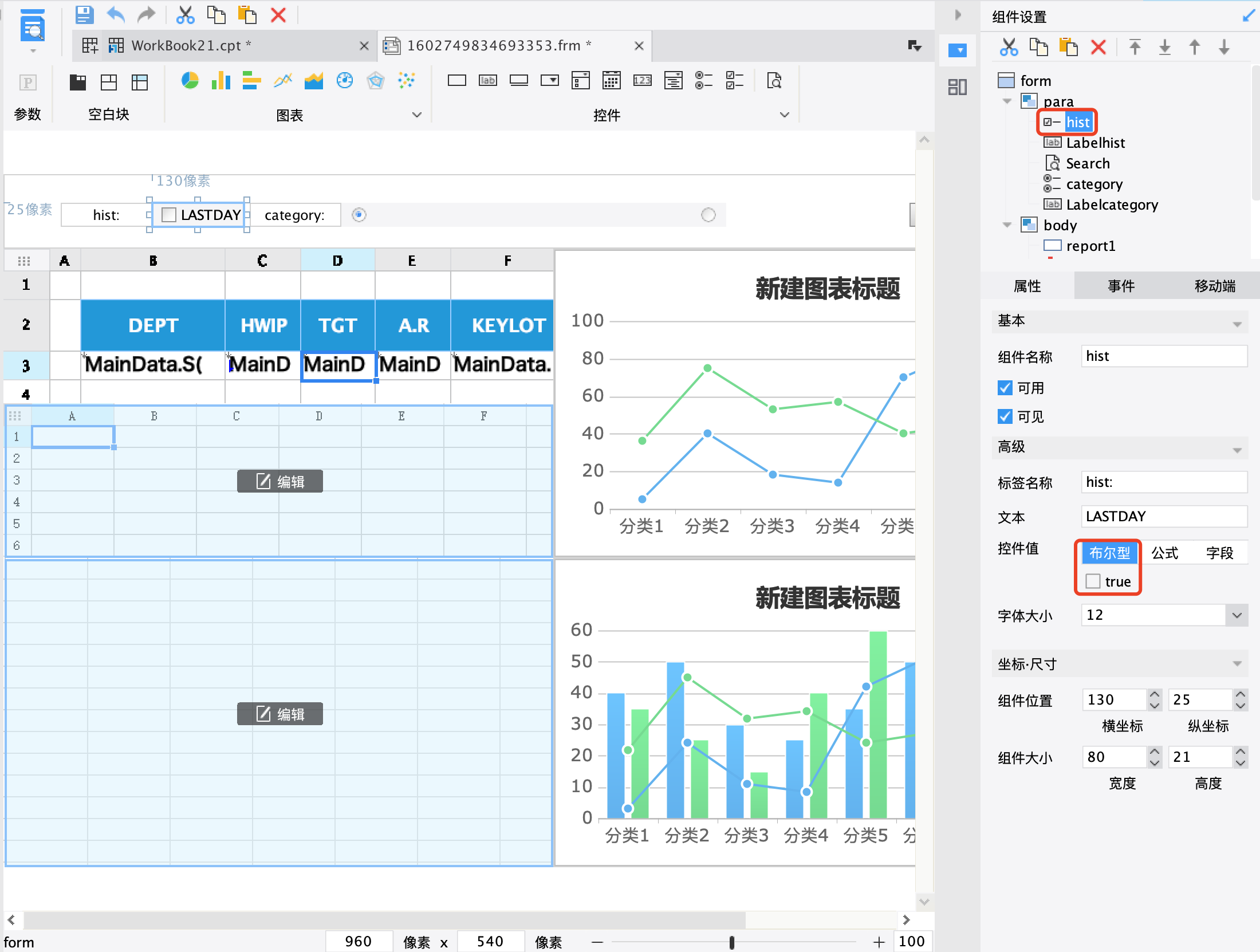Select second category radio button at right

pos(708,215)
